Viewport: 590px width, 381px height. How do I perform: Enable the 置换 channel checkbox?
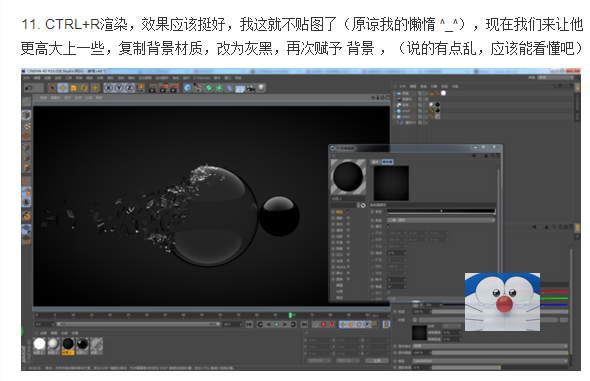tap(348, 279)
